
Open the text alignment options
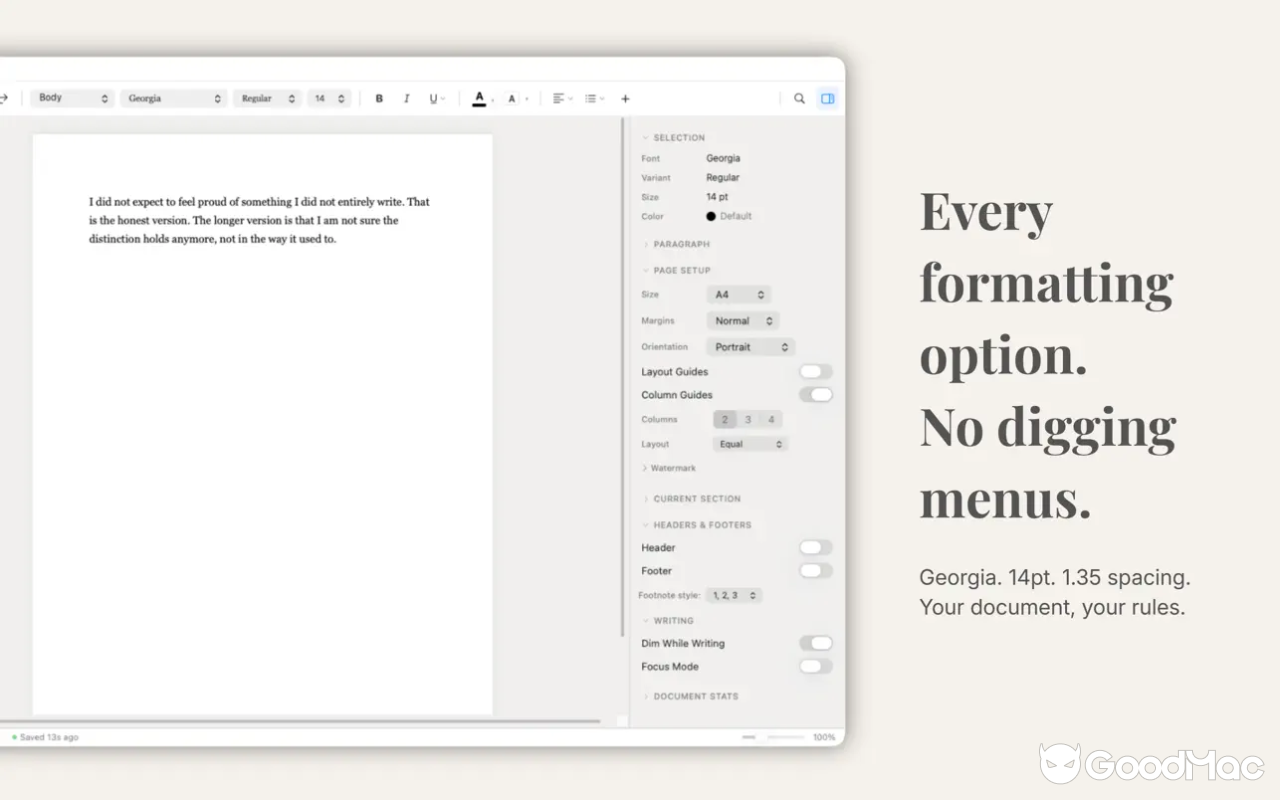[x=562, y=98]
